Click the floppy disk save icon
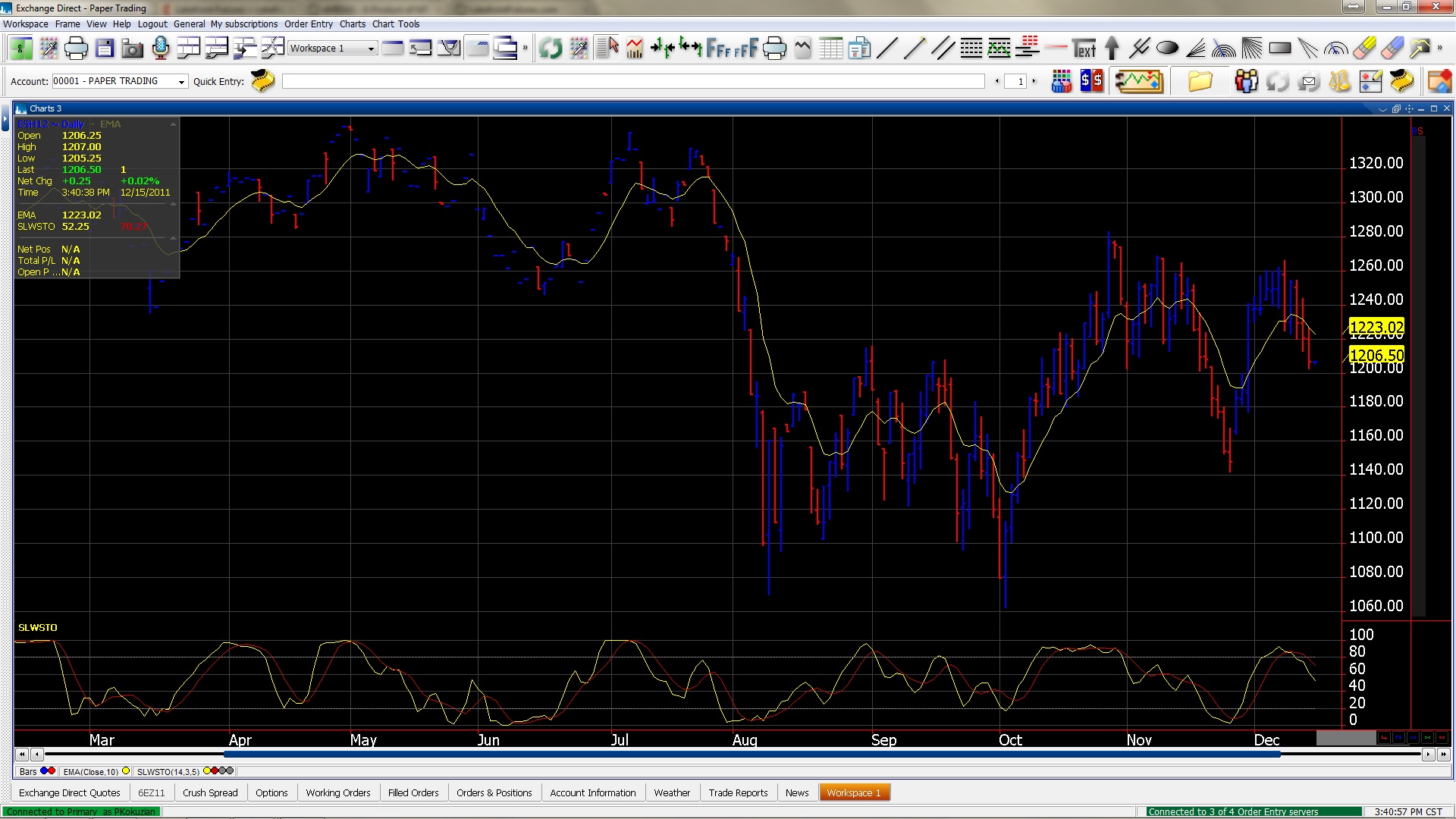The width and height of the screenshot is (1456, 819). pyautogui.click(x=105, y=49)
